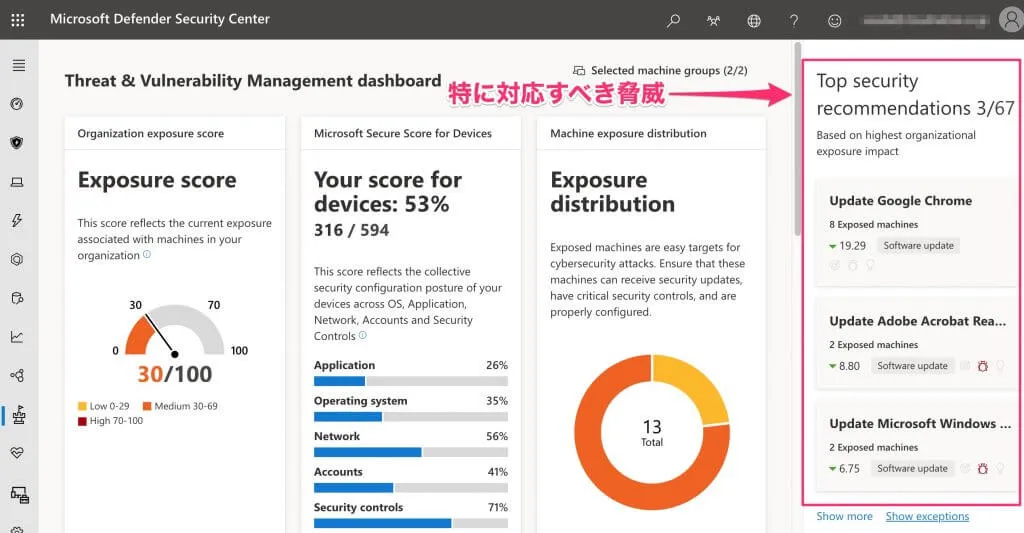
Task: Open the Update Microsoft Windows recommendation
Action: [x=915, y=447]
